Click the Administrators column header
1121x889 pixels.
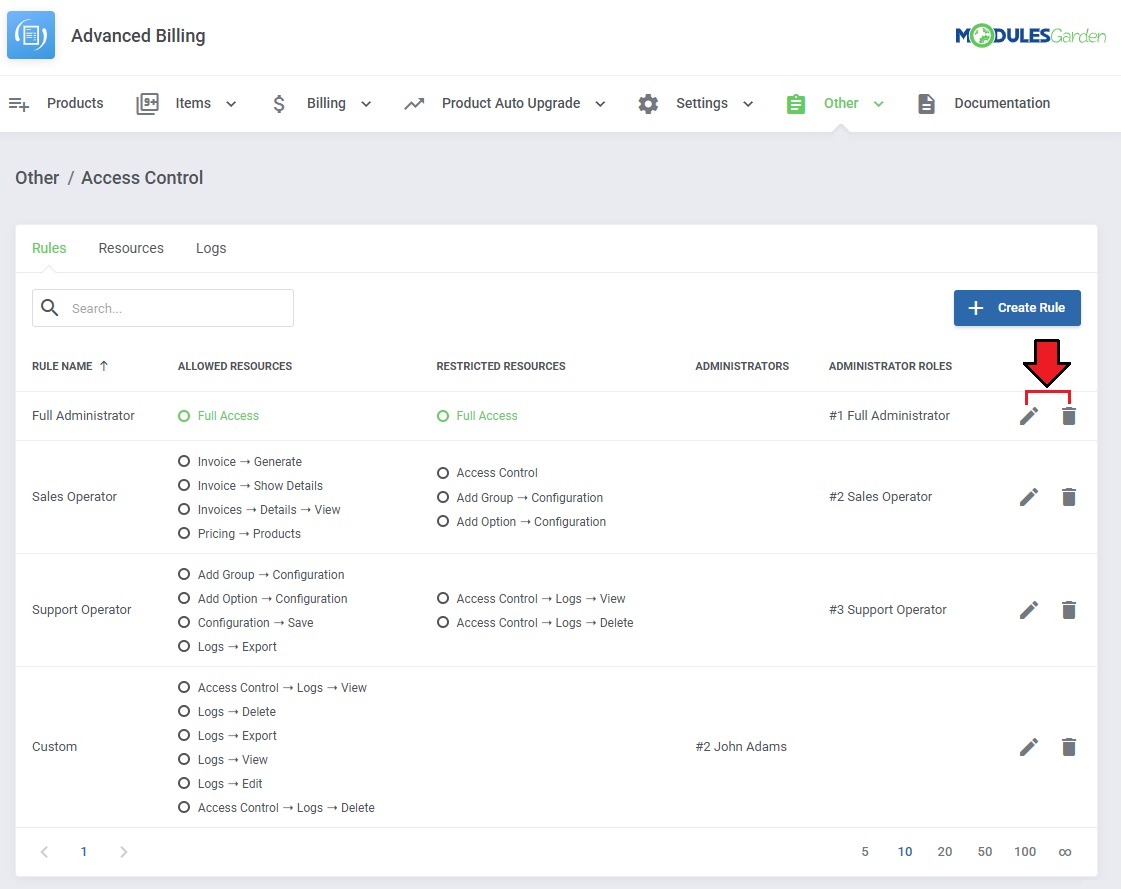click(742, 366)
